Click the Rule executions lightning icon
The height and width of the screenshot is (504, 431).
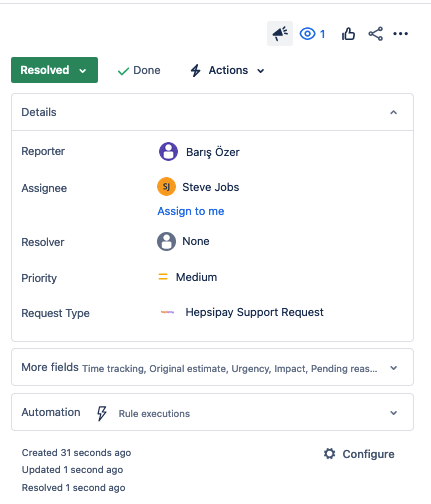[102, 413]
